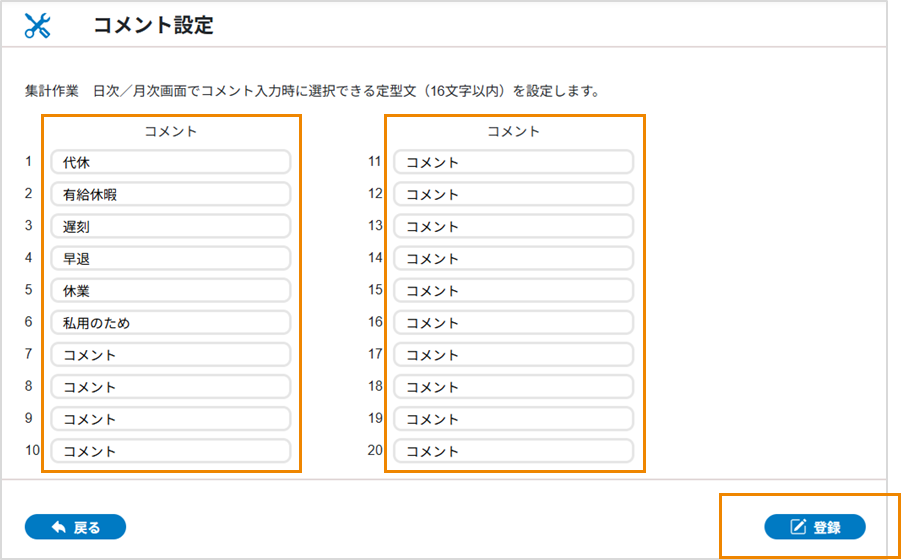901x560 pixels.
Task: Focus empty comment field number 9
Action: click(170, 419)
